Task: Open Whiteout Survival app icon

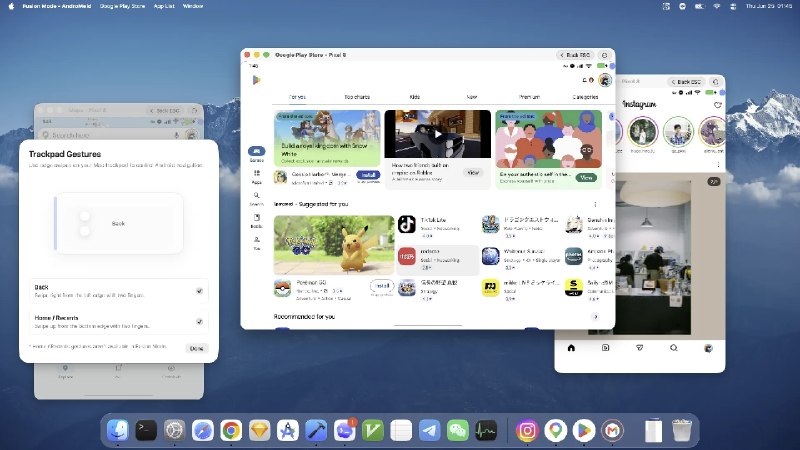Action: [x=490, y=256]
